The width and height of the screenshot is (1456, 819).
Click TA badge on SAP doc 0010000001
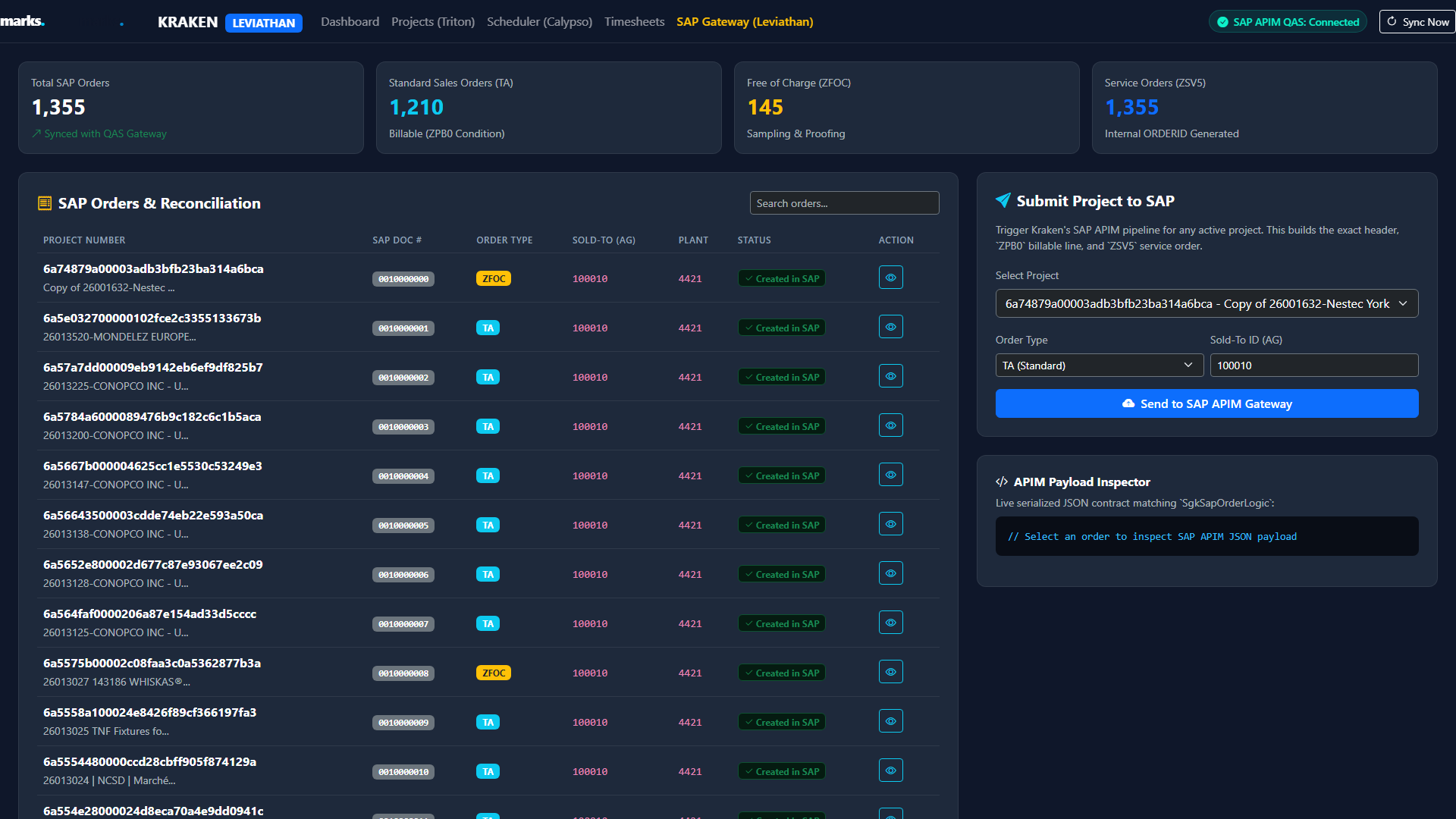pyautogui.click(x=488, y=328)
